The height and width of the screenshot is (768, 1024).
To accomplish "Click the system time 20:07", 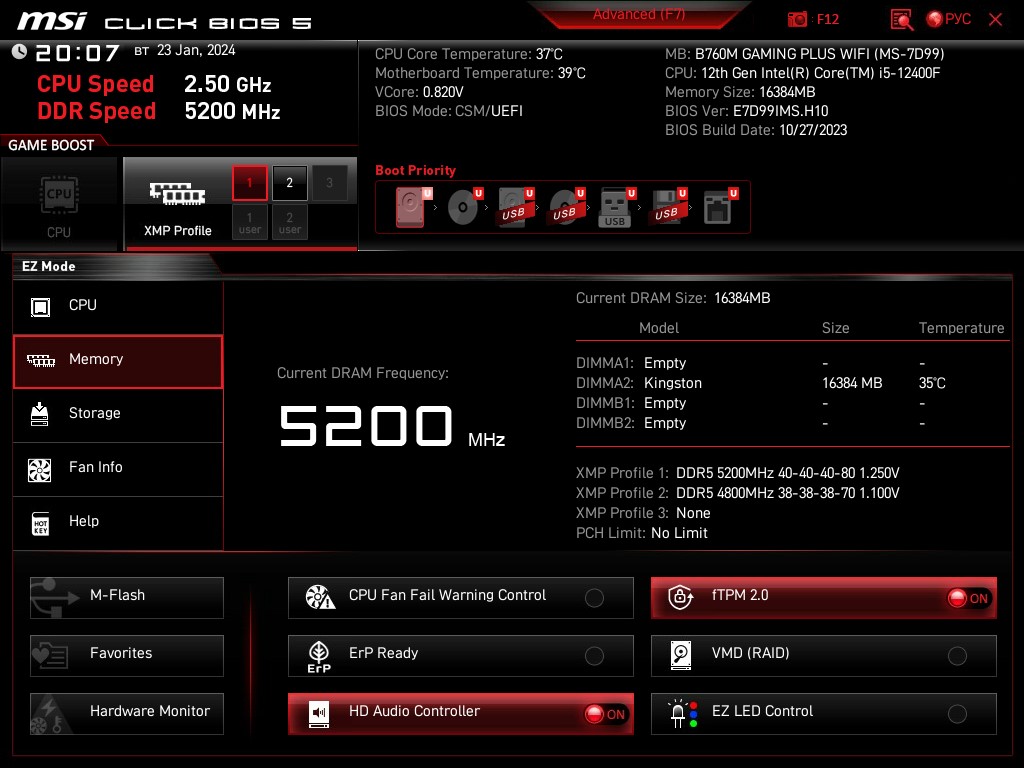I will pyautogui.click(x=77, y=52).
